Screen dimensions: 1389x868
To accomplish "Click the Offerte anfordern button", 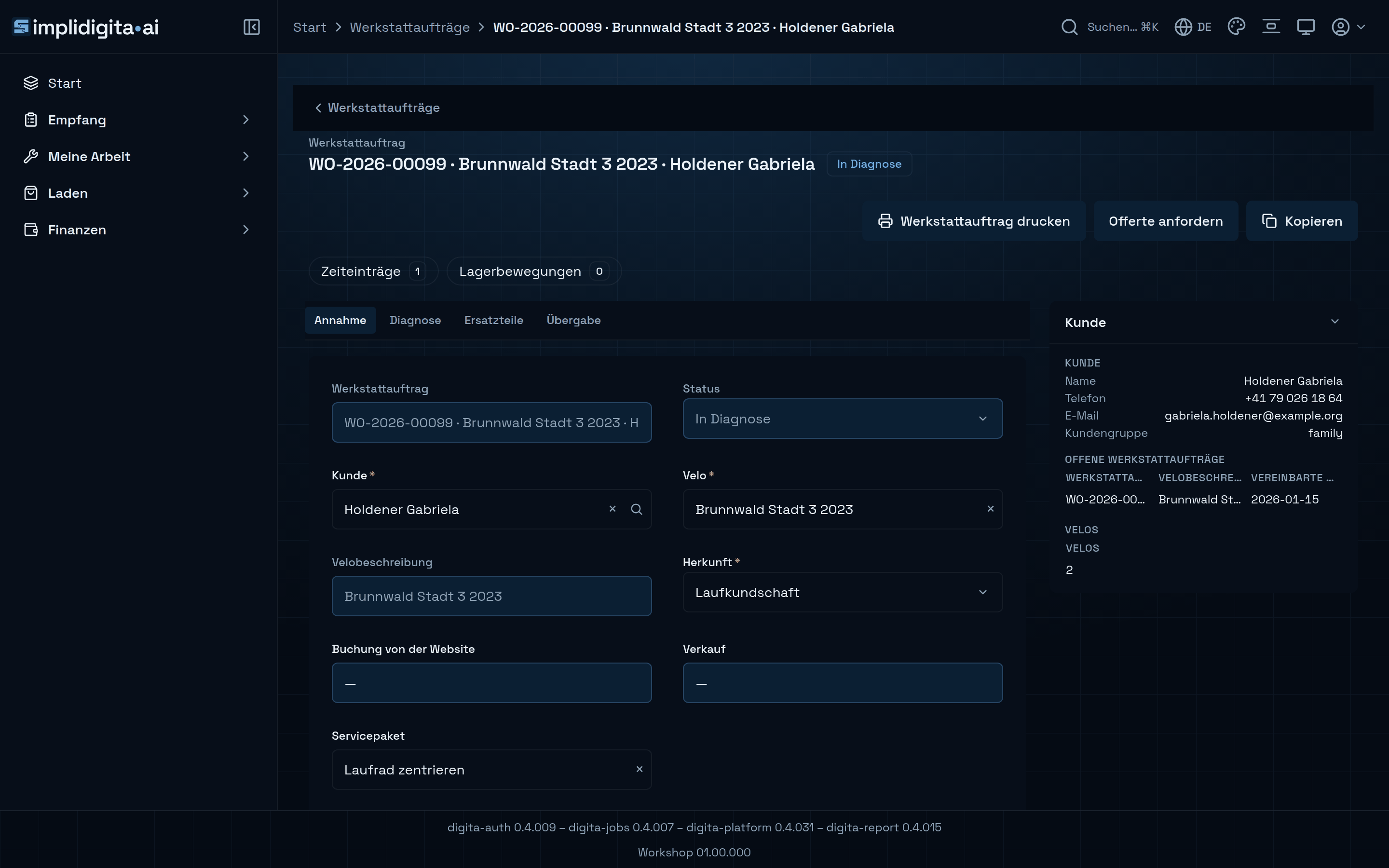I will [1165, 221].
